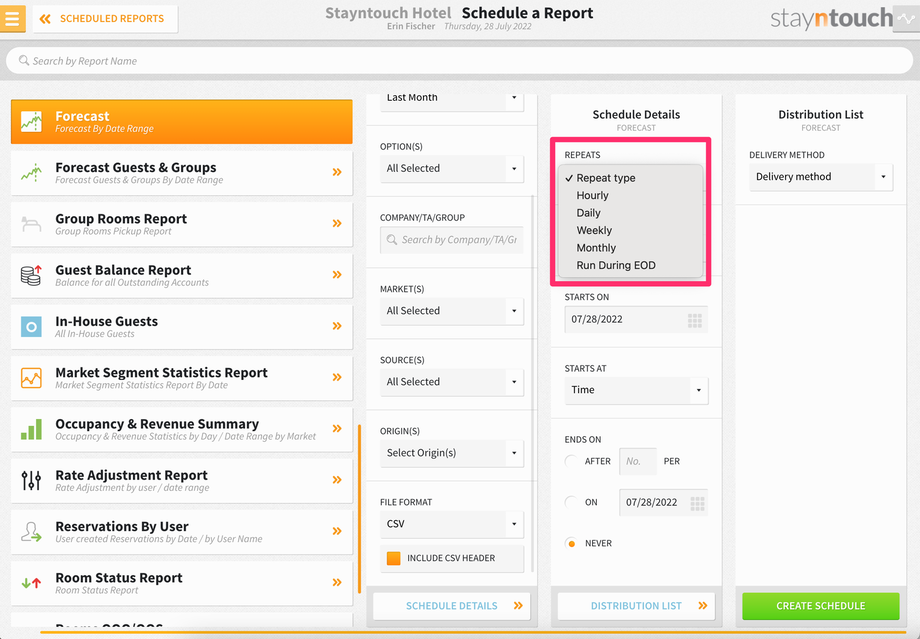Click the Market Segment Statistics chart icon
Viewport: 920px width, 639px height.
tap(31, 378)
